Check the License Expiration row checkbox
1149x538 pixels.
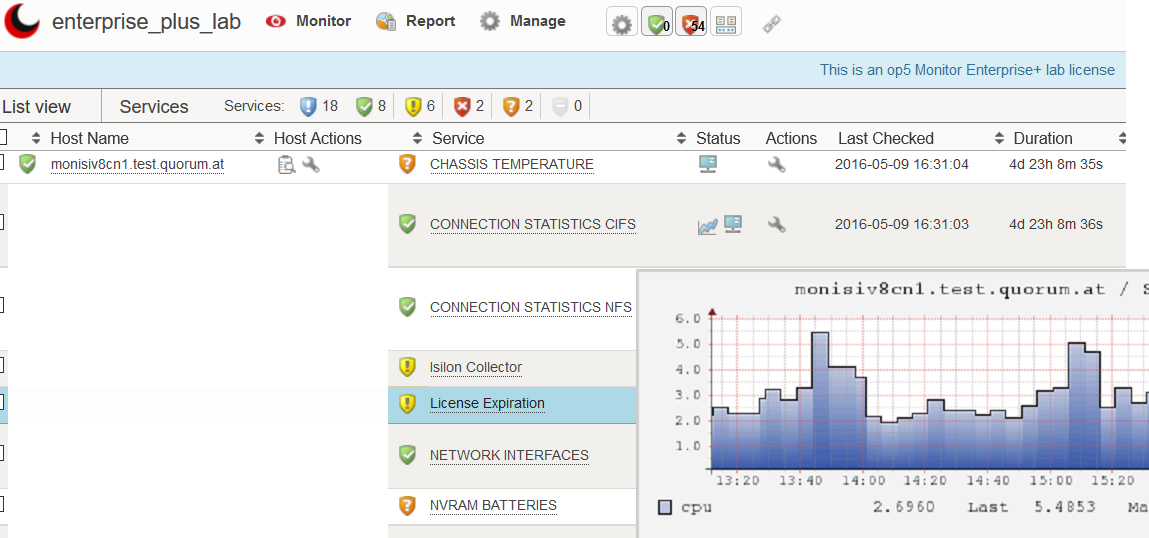1,402
